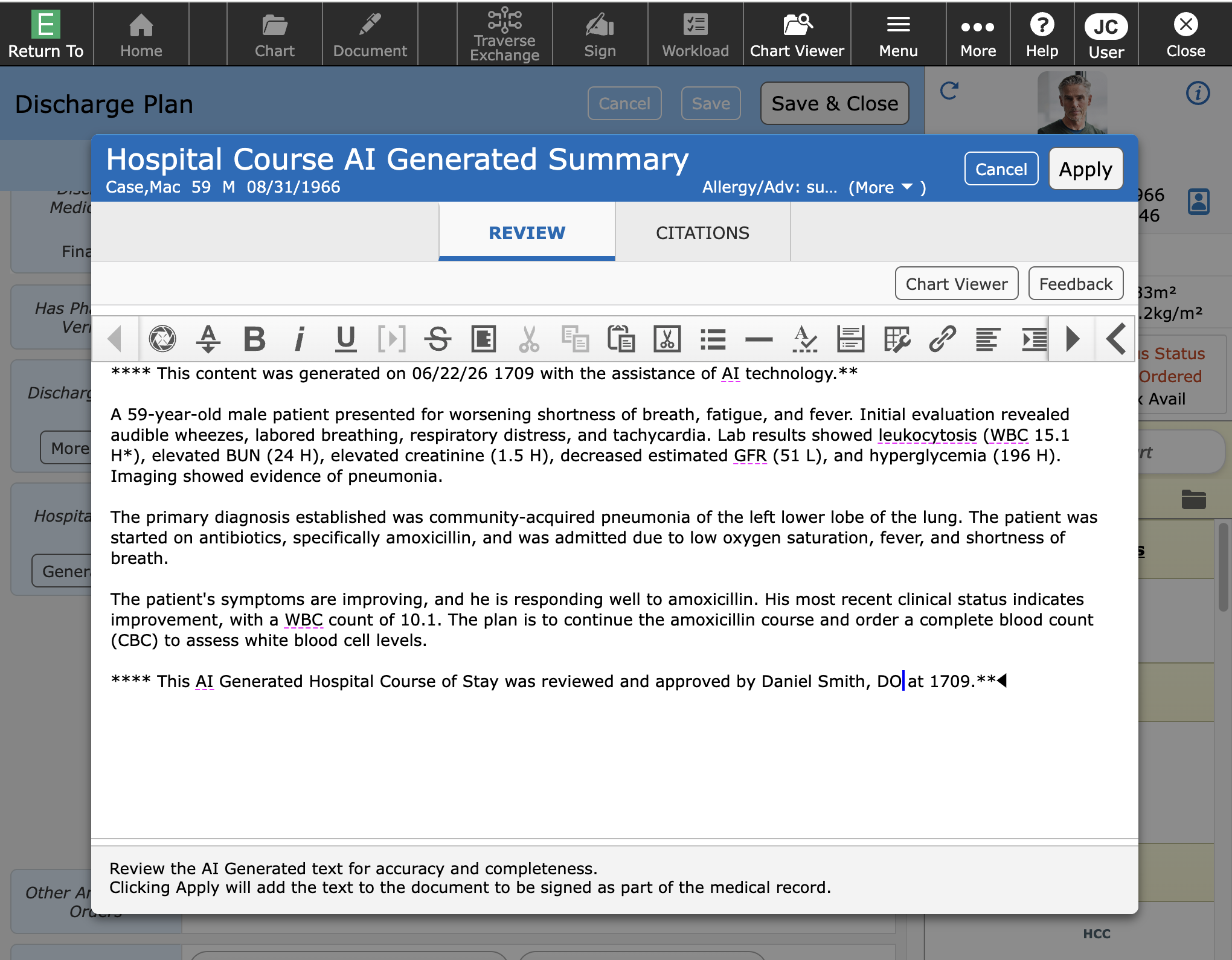This screenshot has height=960, width=1232.
Task: Insert a bulleted list
Action: (713, 339)
